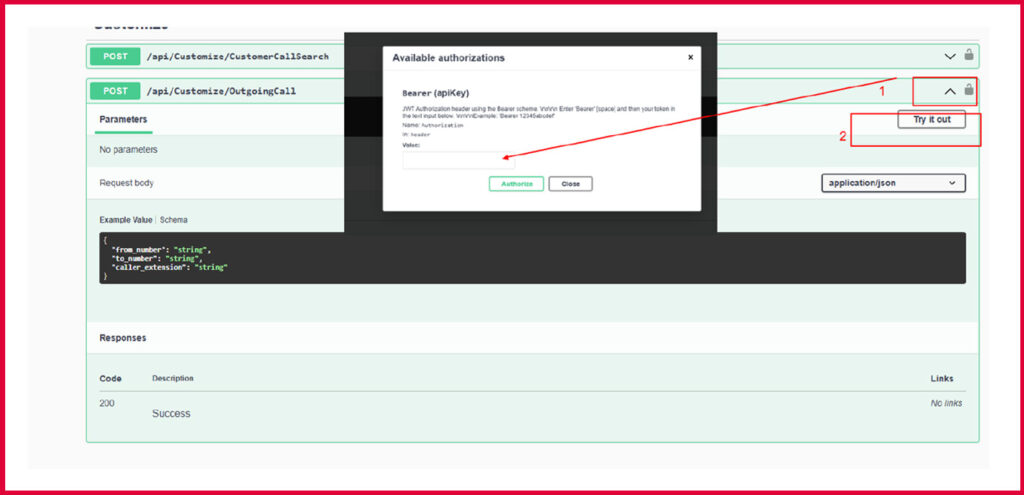1024x495 pixels.
Task: Switch to the Schema tab
Action: [174, 219]
